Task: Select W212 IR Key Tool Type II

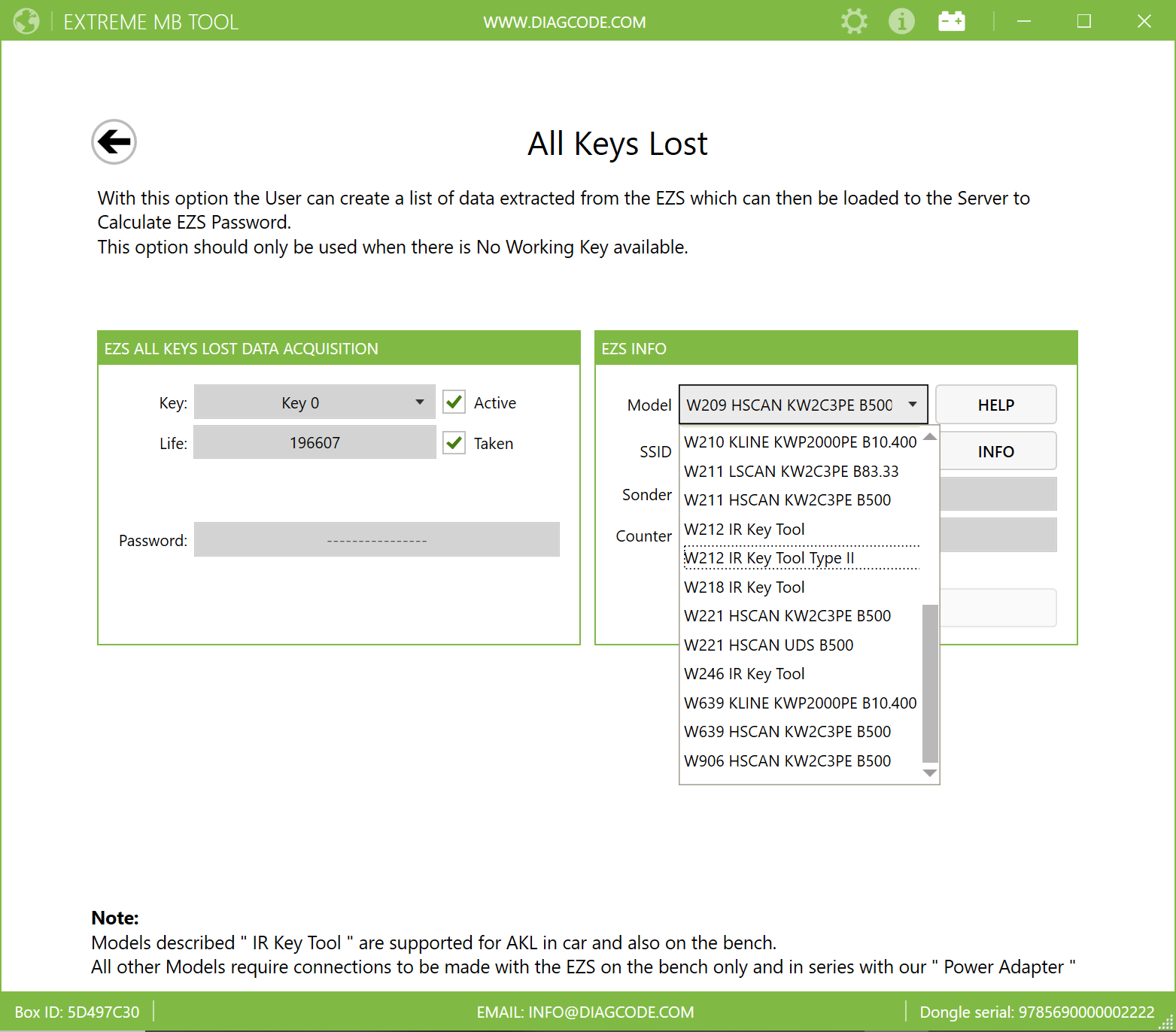Action: click(801, 558)
